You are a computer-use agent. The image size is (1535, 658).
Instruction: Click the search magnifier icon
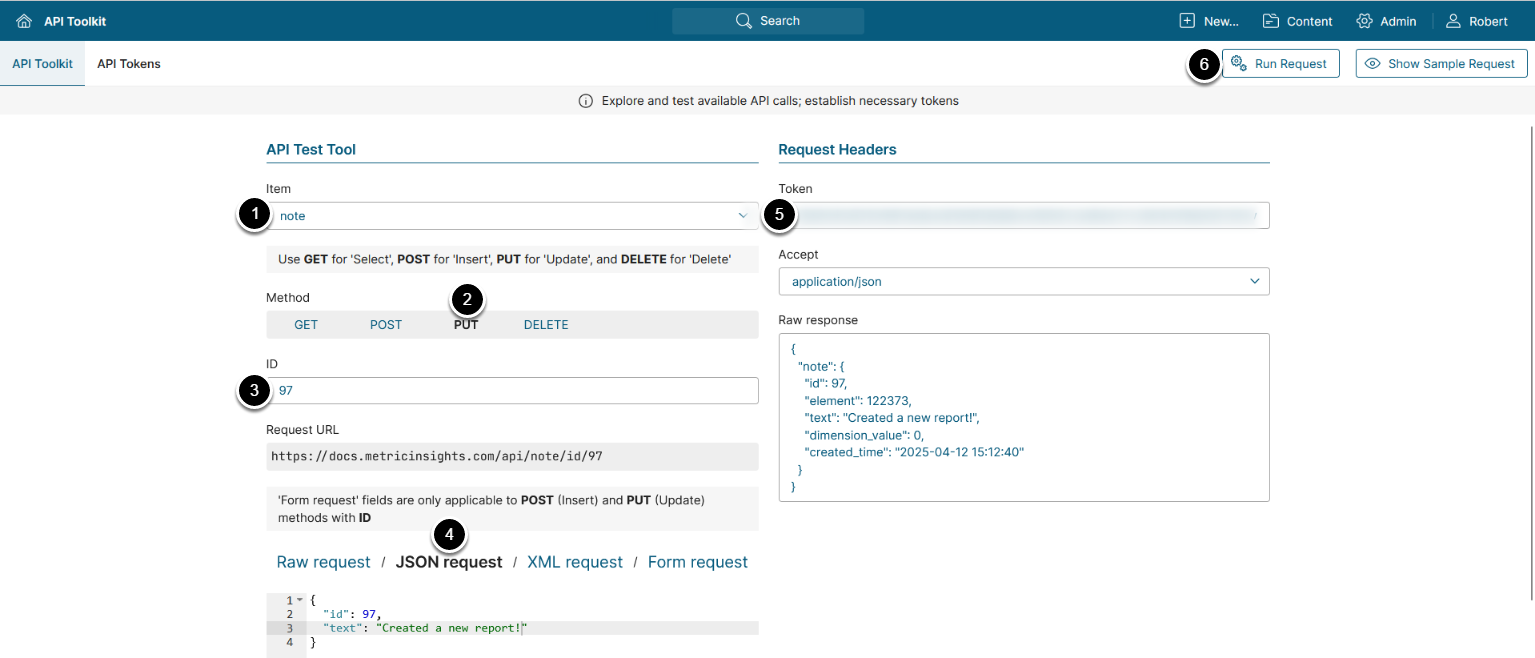[x=743, y=21]
